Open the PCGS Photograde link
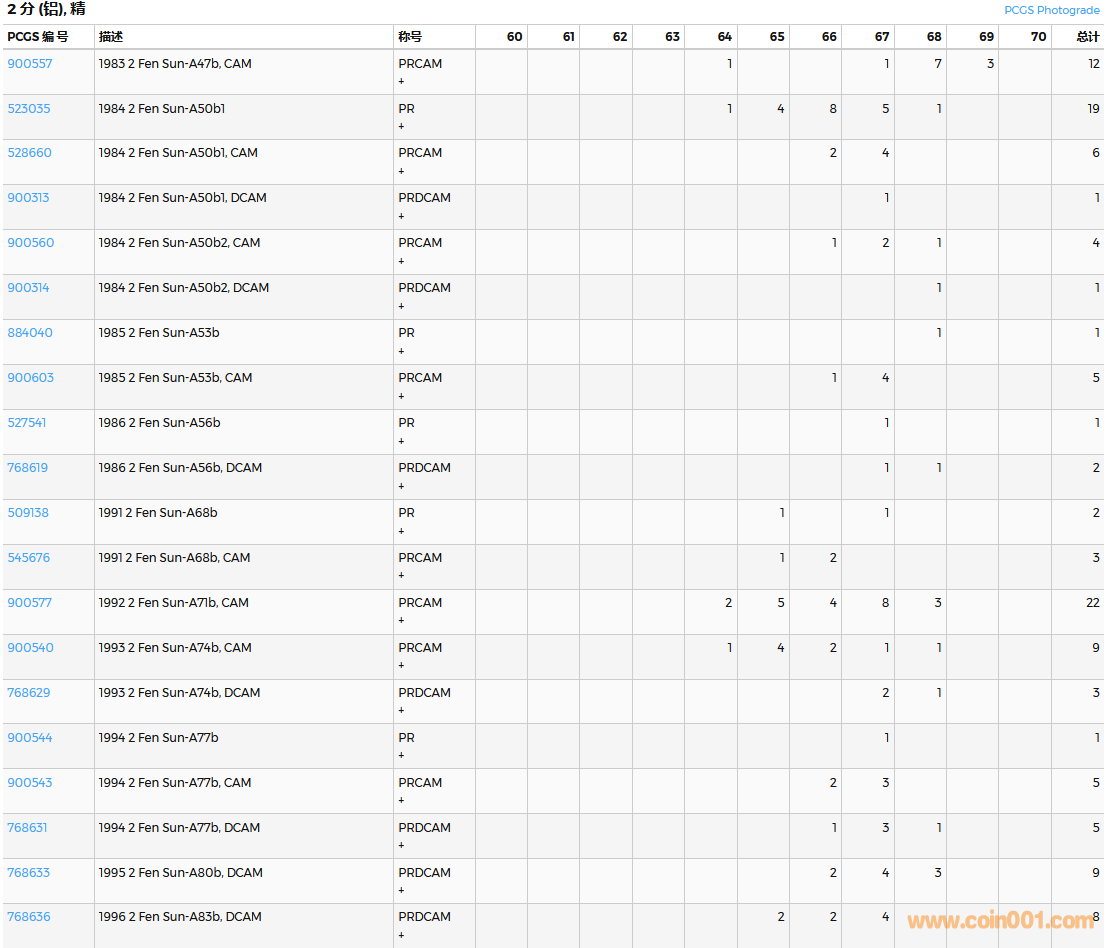The image size is (1107, 948). point(1051,10)
